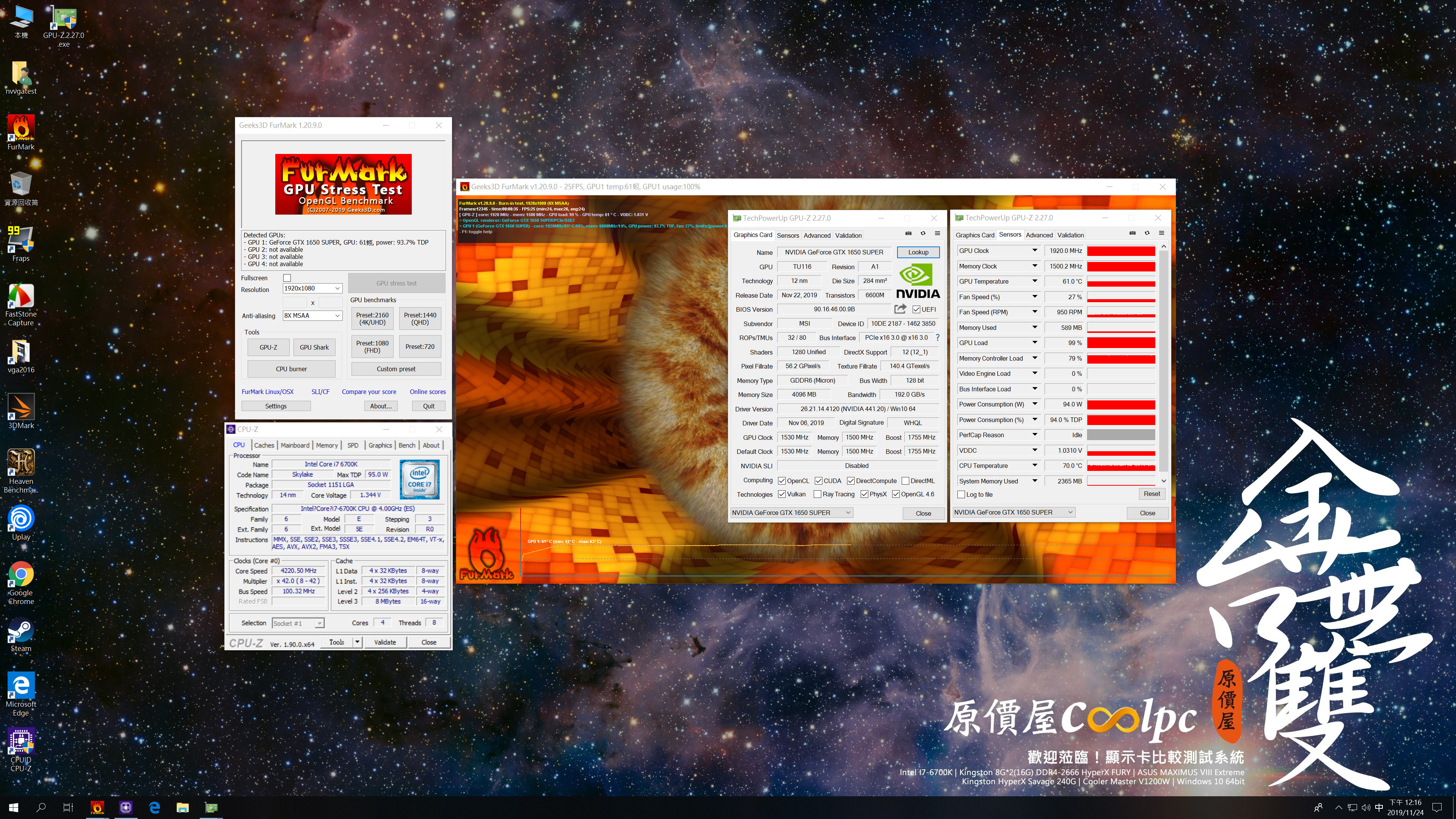This screenshot has width=1456, height=819.
Task: Open the CPU-Z Tools dropdown arrow
Action: coord(357,642)
